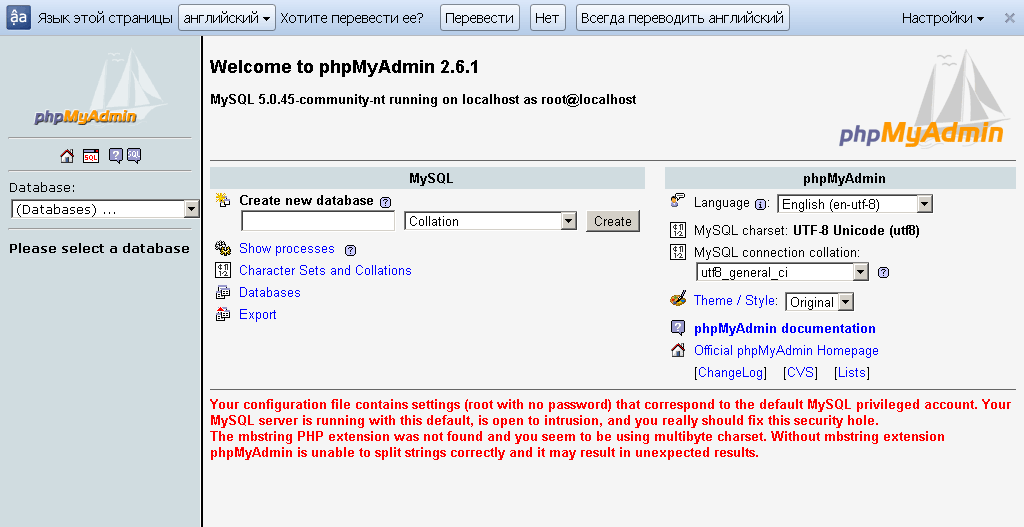
Task: Click the Create new database star icon
Action: [x=223, y=200]
